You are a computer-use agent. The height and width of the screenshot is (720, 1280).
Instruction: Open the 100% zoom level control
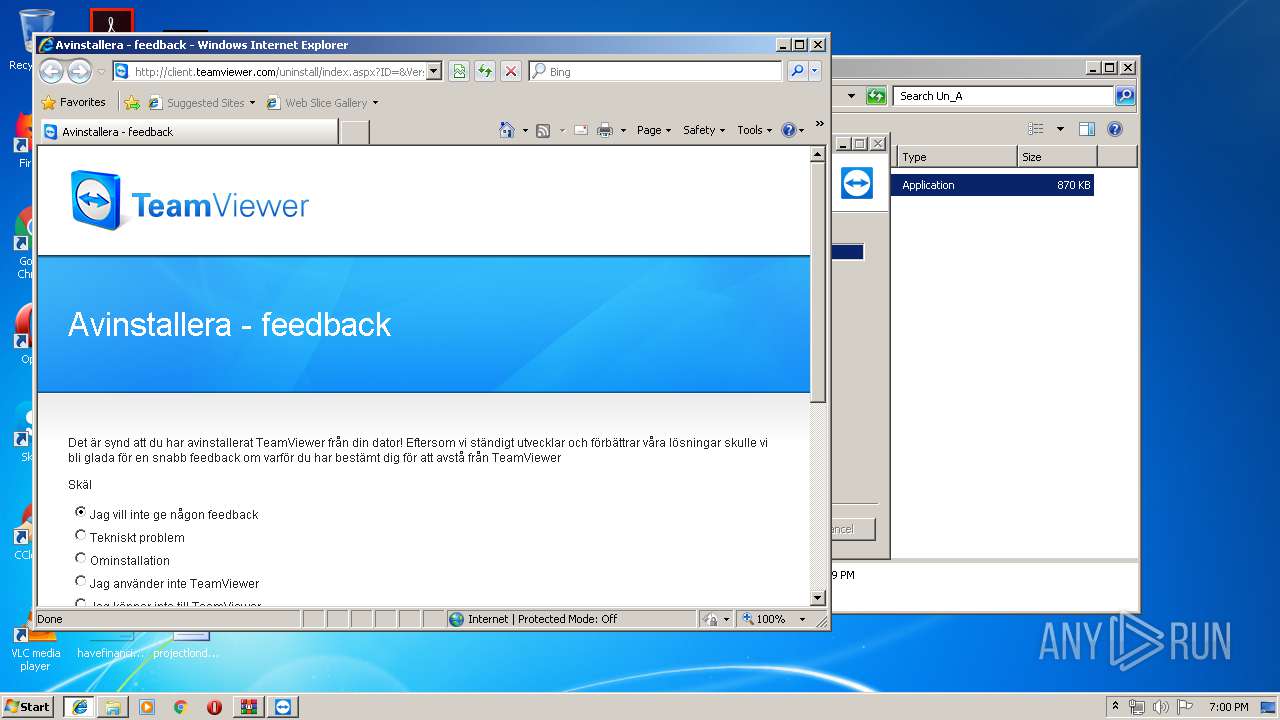pos(774,619)
